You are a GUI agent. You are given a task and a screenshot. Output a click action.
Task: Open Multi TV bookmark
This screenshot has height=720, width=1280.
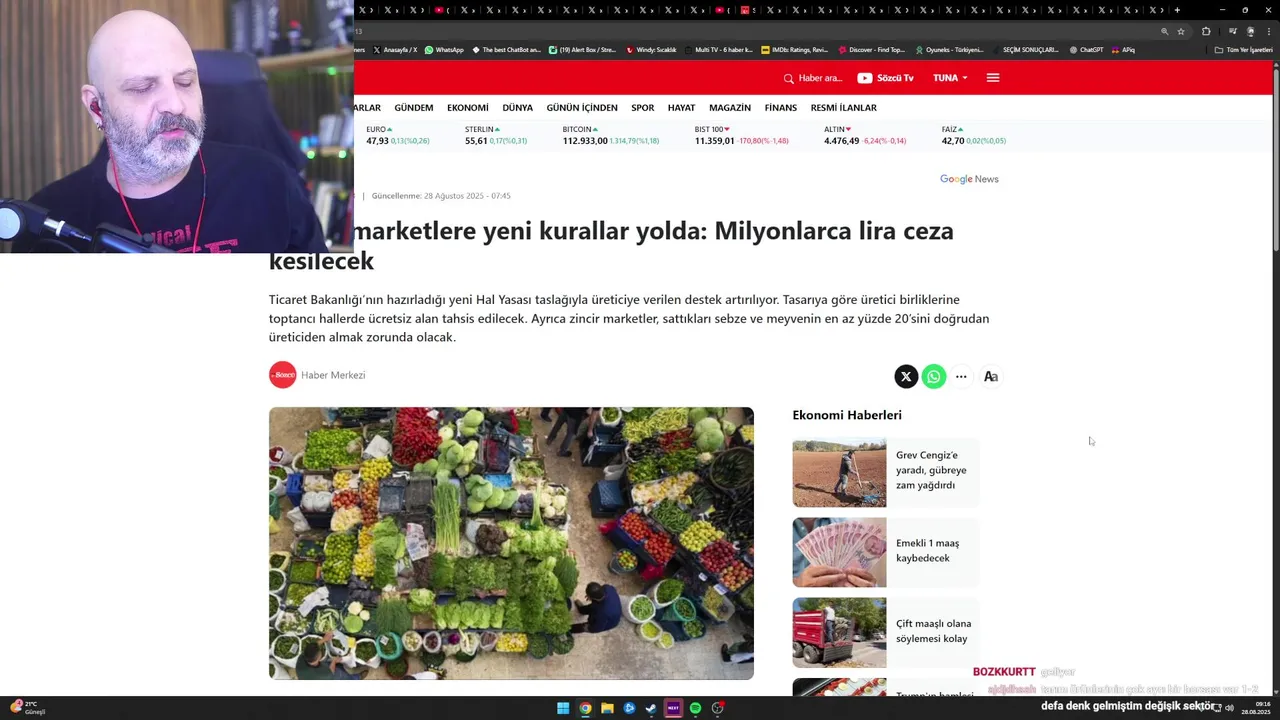pyautogui.click(x=720, y=50)
